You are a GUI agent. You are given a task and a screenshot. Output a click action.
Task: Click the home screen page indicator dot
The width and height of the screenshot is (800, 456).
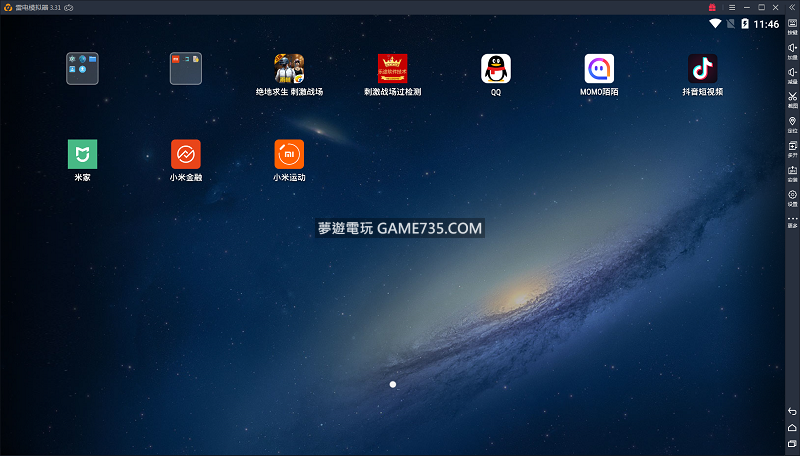[393, 384]
